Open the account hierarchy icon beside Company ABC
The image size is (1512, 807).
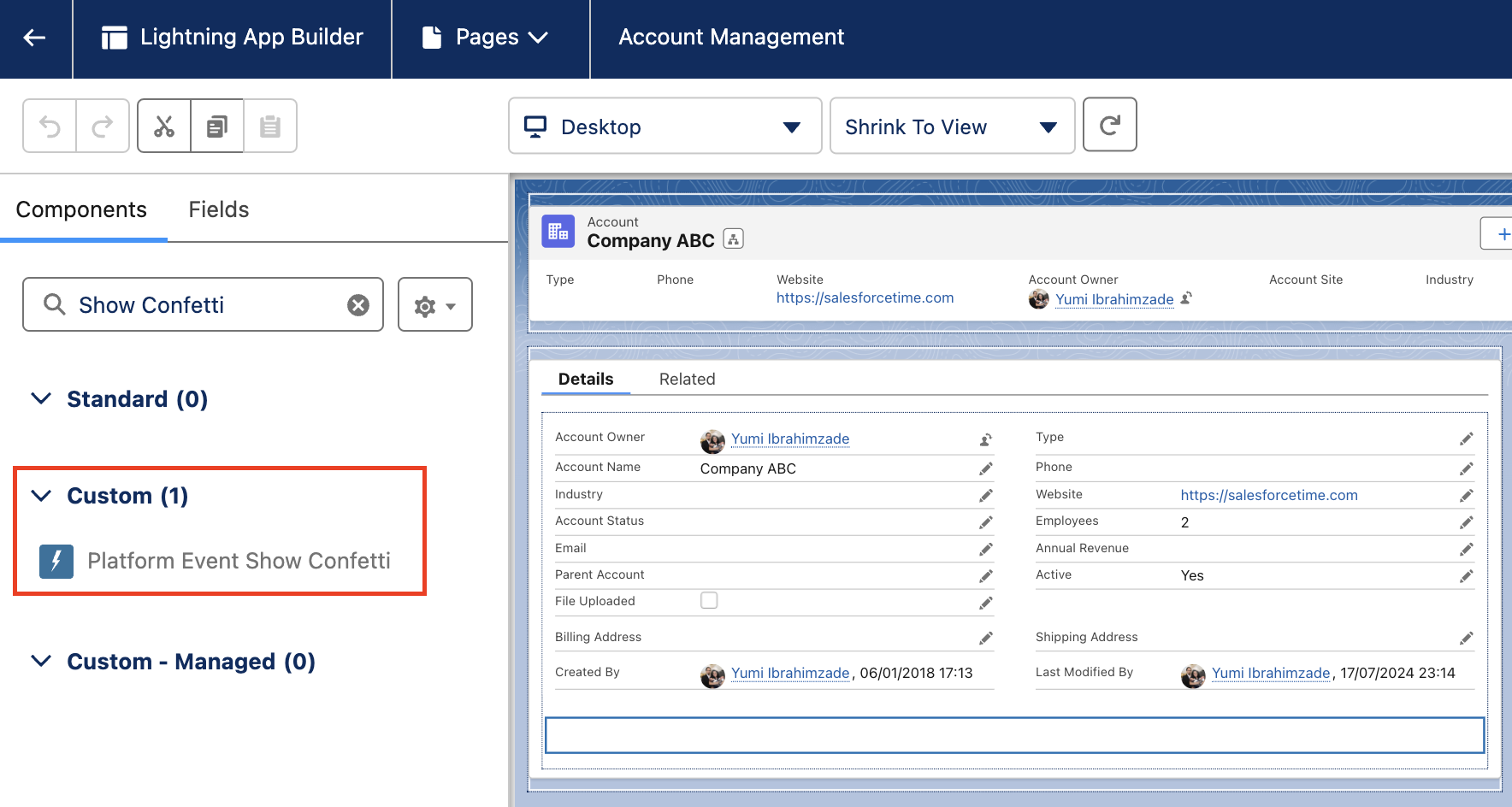coord(733,239)
